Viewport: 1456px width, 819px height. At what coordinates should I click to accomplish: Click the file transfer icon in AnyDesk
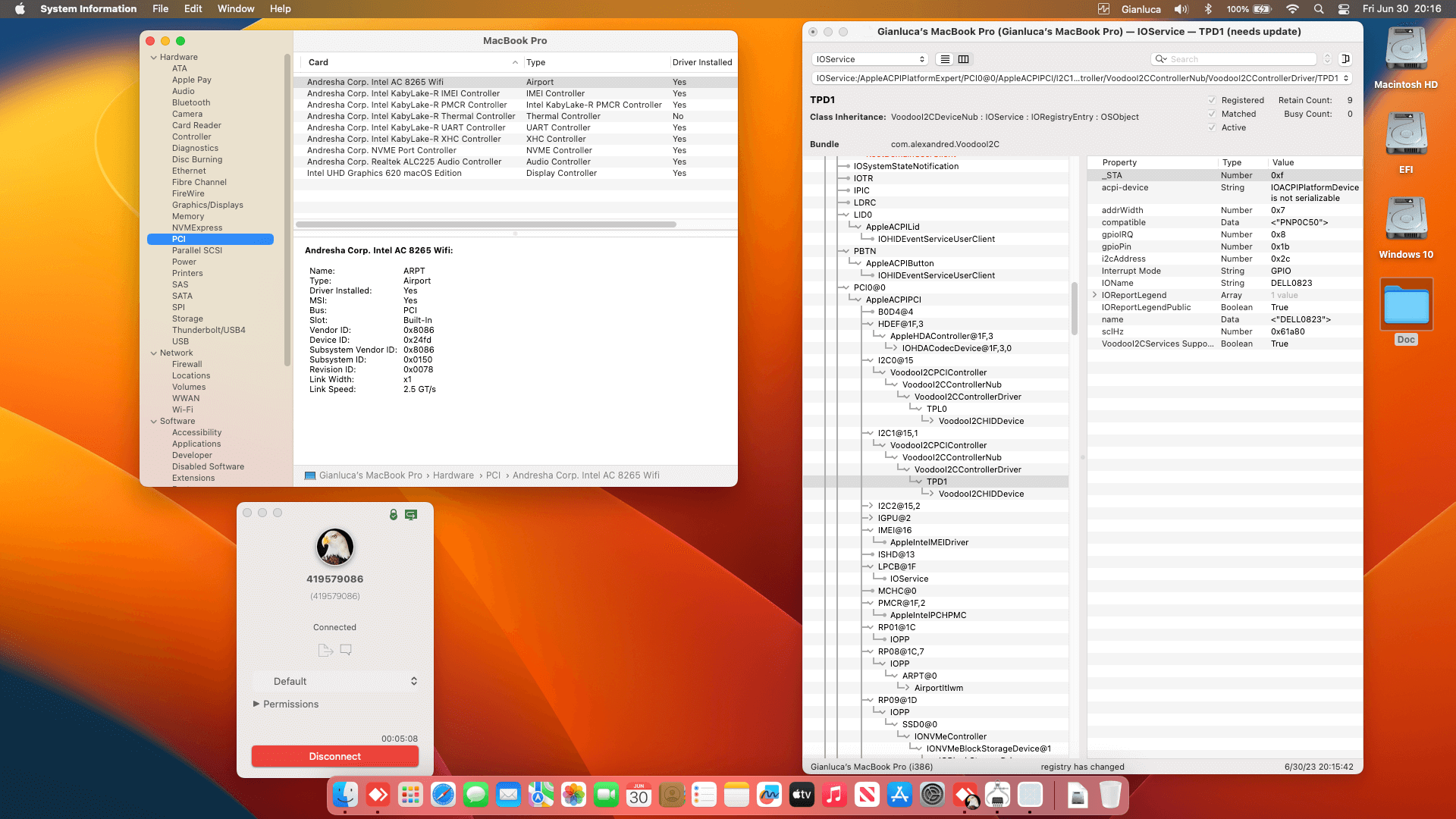(x=325, y=650)
